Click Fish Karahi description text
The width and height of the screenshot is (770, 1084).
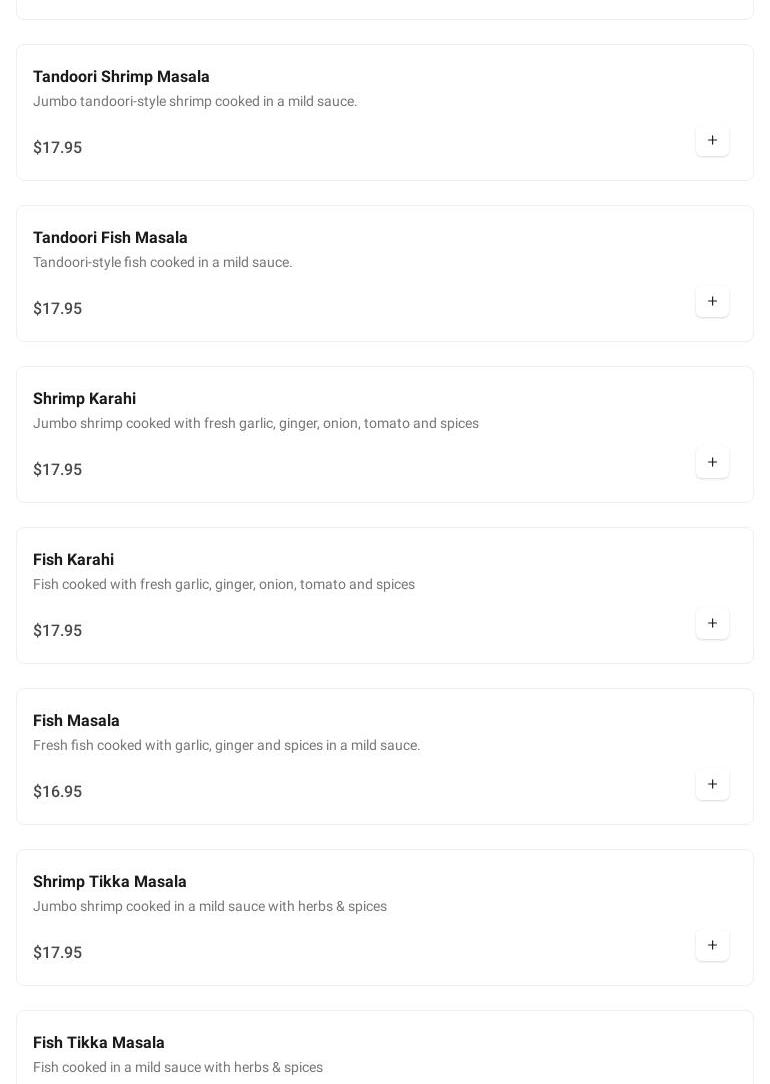pyautogui.click(x=224, y=585)
